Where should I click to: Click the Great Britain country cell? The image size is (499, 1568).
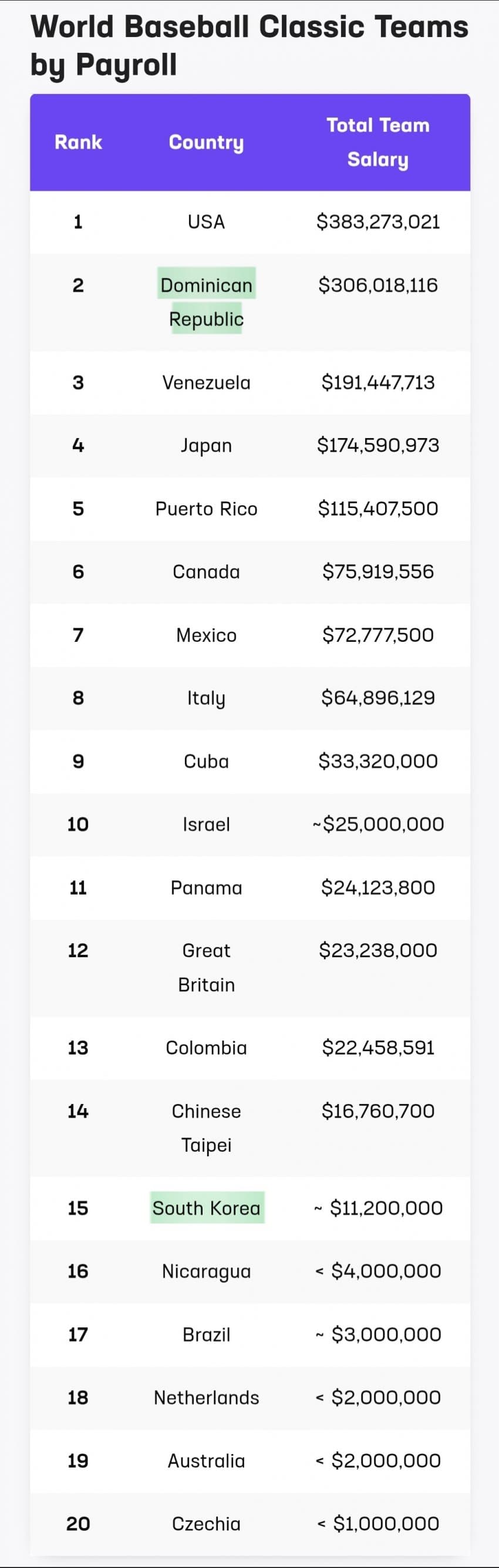[206, 967]
